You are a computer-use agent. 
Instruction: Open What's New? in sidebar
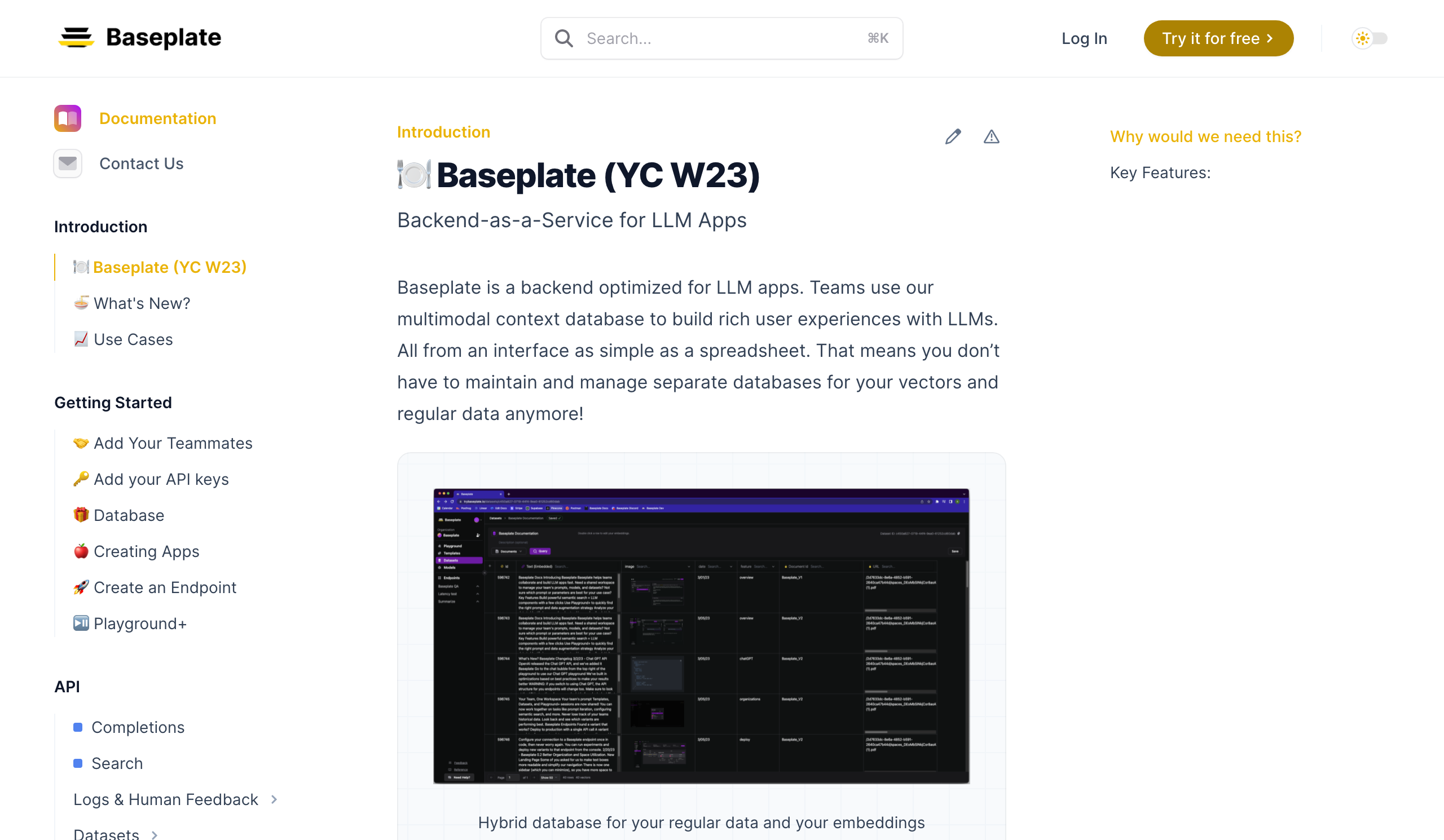[x=131, y=303]
